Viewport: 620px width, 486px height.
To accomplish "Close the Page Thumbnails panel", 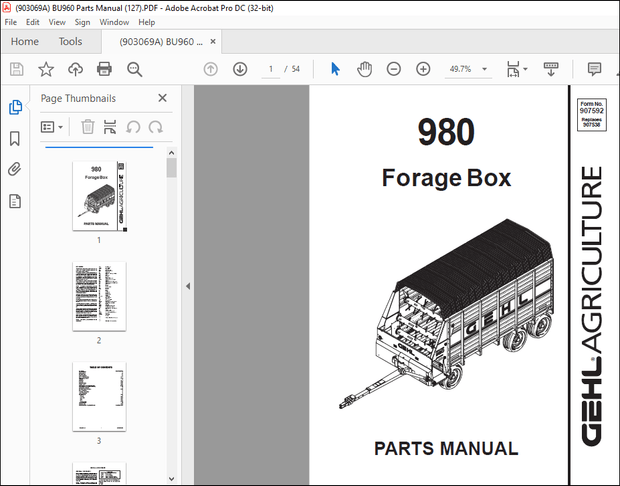I will coord(162,98).
